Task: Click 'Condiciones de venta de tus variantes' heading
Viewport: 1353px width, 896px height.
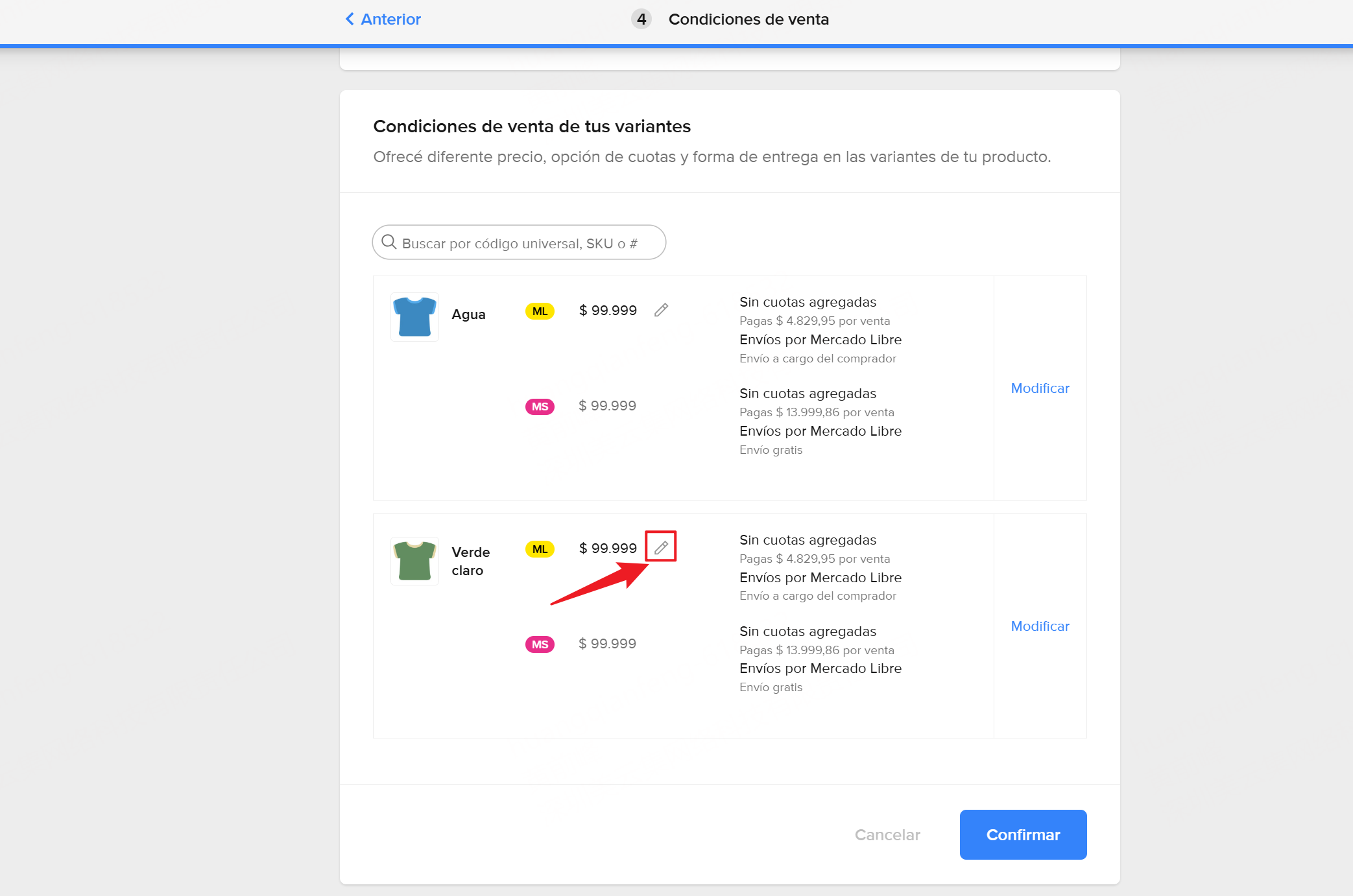Action: tap(532, 126)
